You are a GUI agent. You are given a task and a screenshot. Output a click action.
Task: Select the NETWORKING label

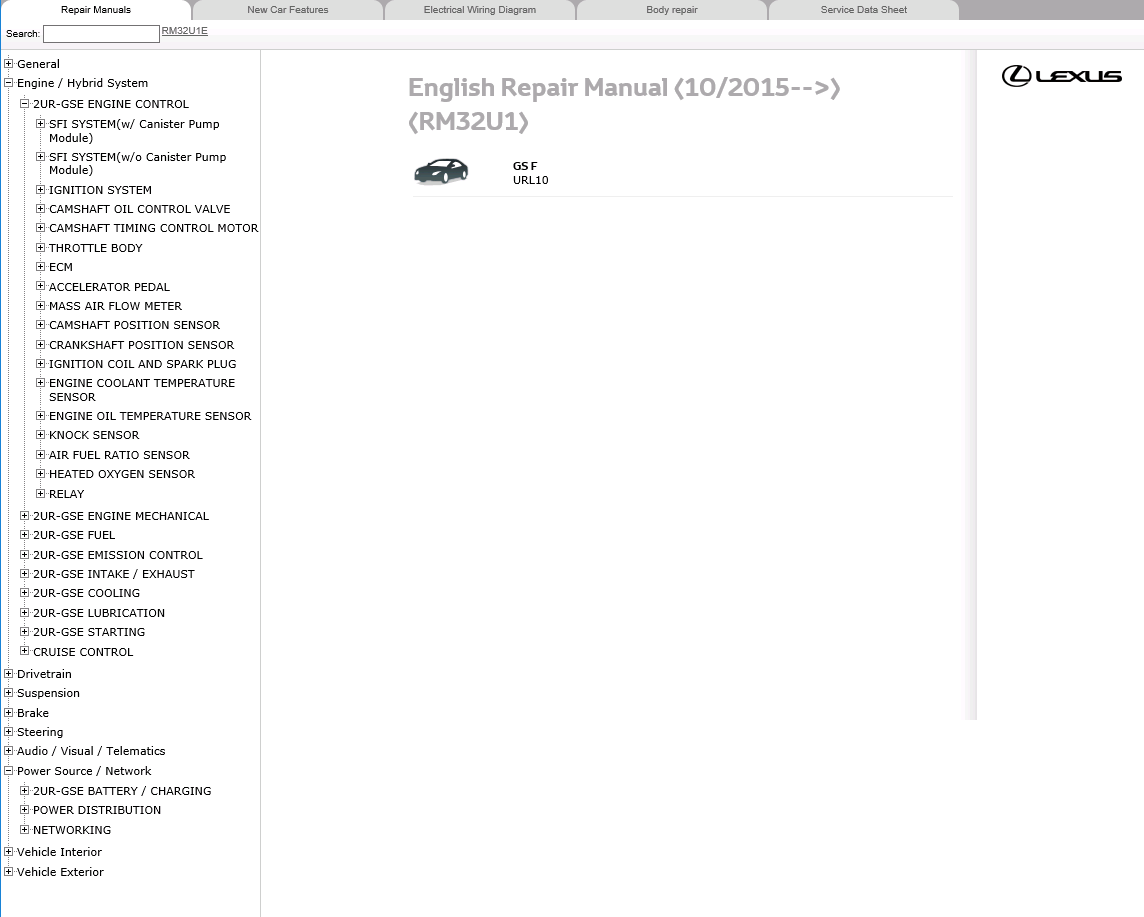[x=72, y=830]
